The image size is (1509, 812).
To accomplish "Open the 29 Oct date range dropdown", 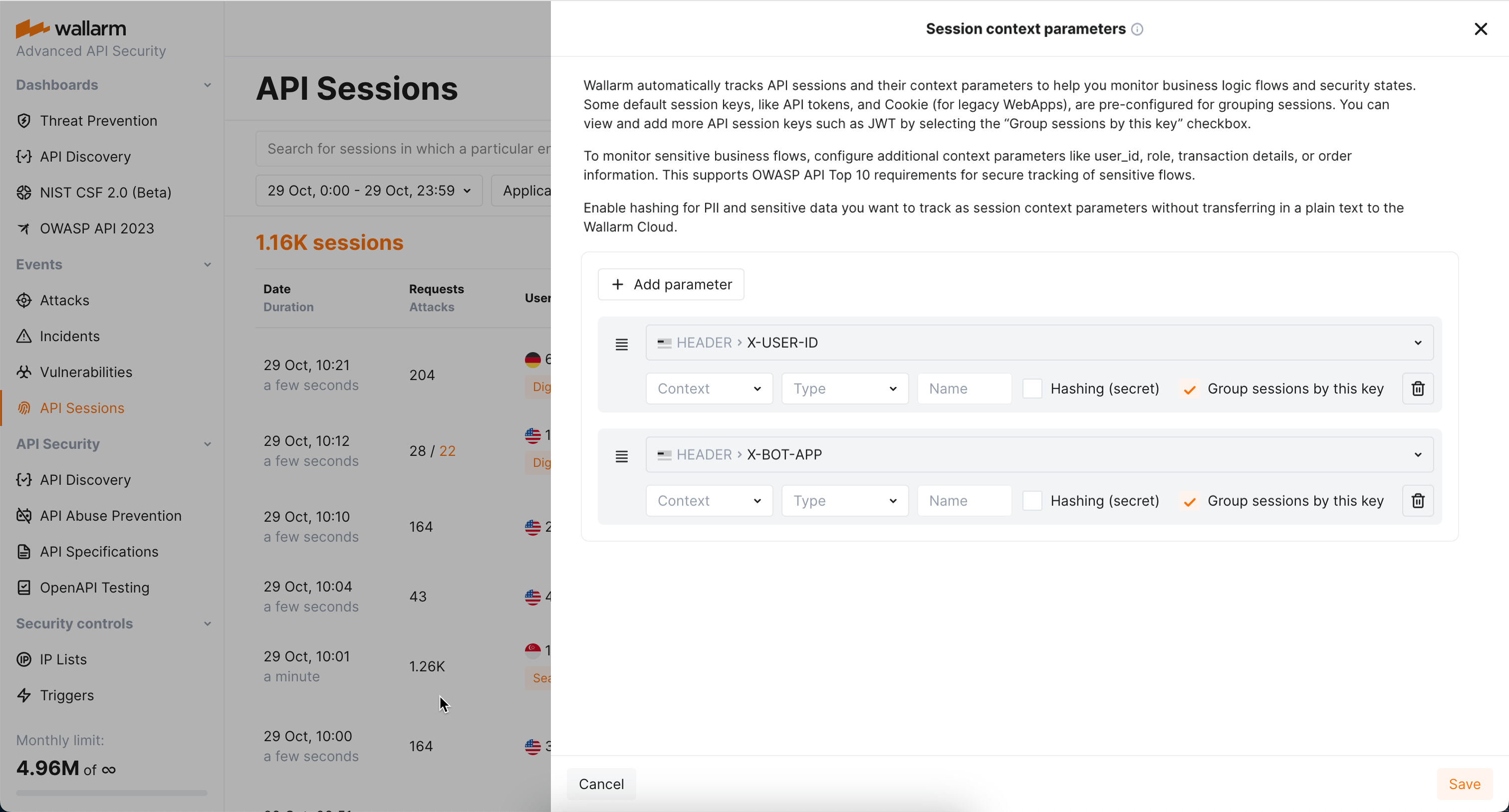I will (369, 190).
